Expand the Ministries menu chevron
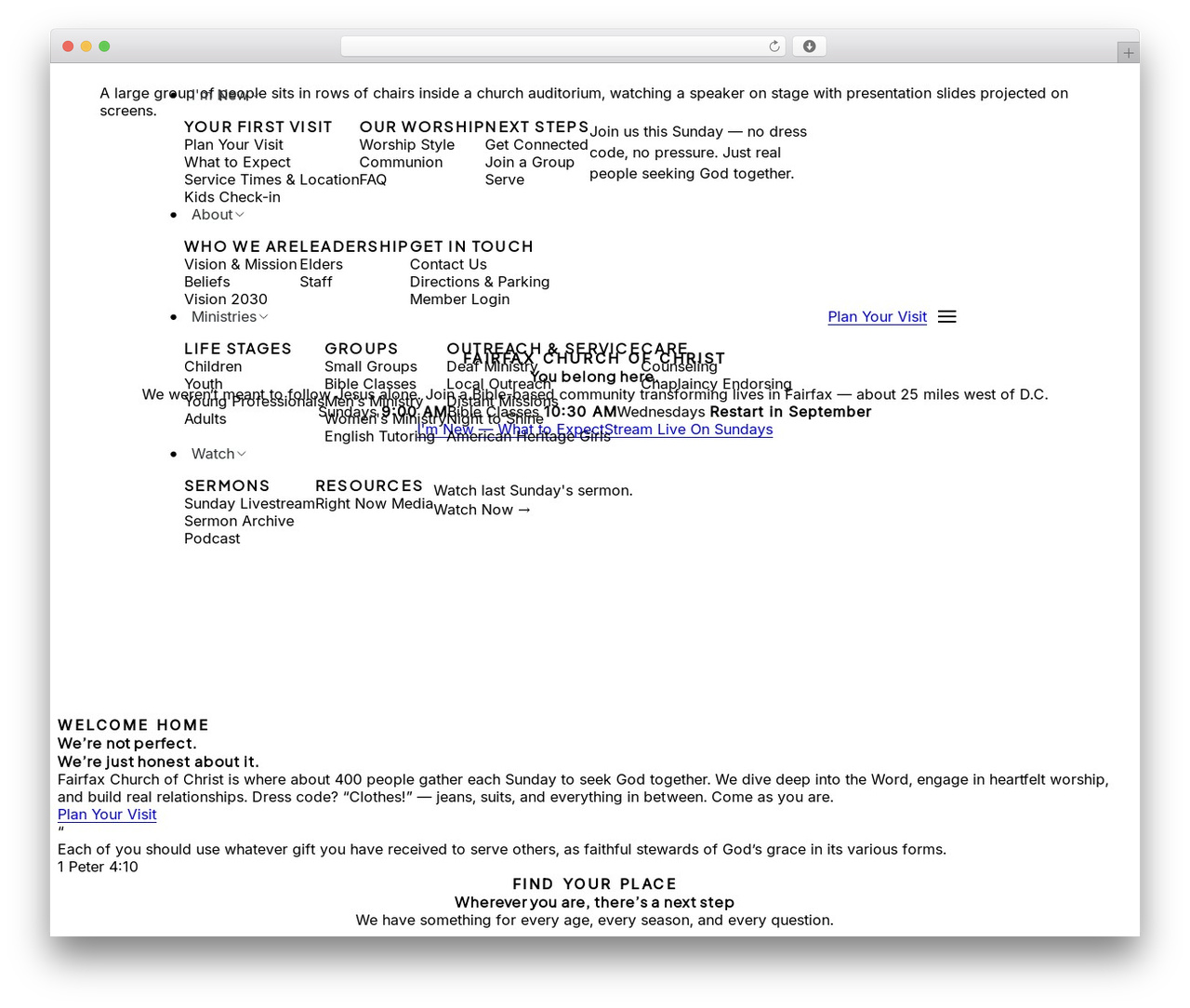 click(264, 317)
